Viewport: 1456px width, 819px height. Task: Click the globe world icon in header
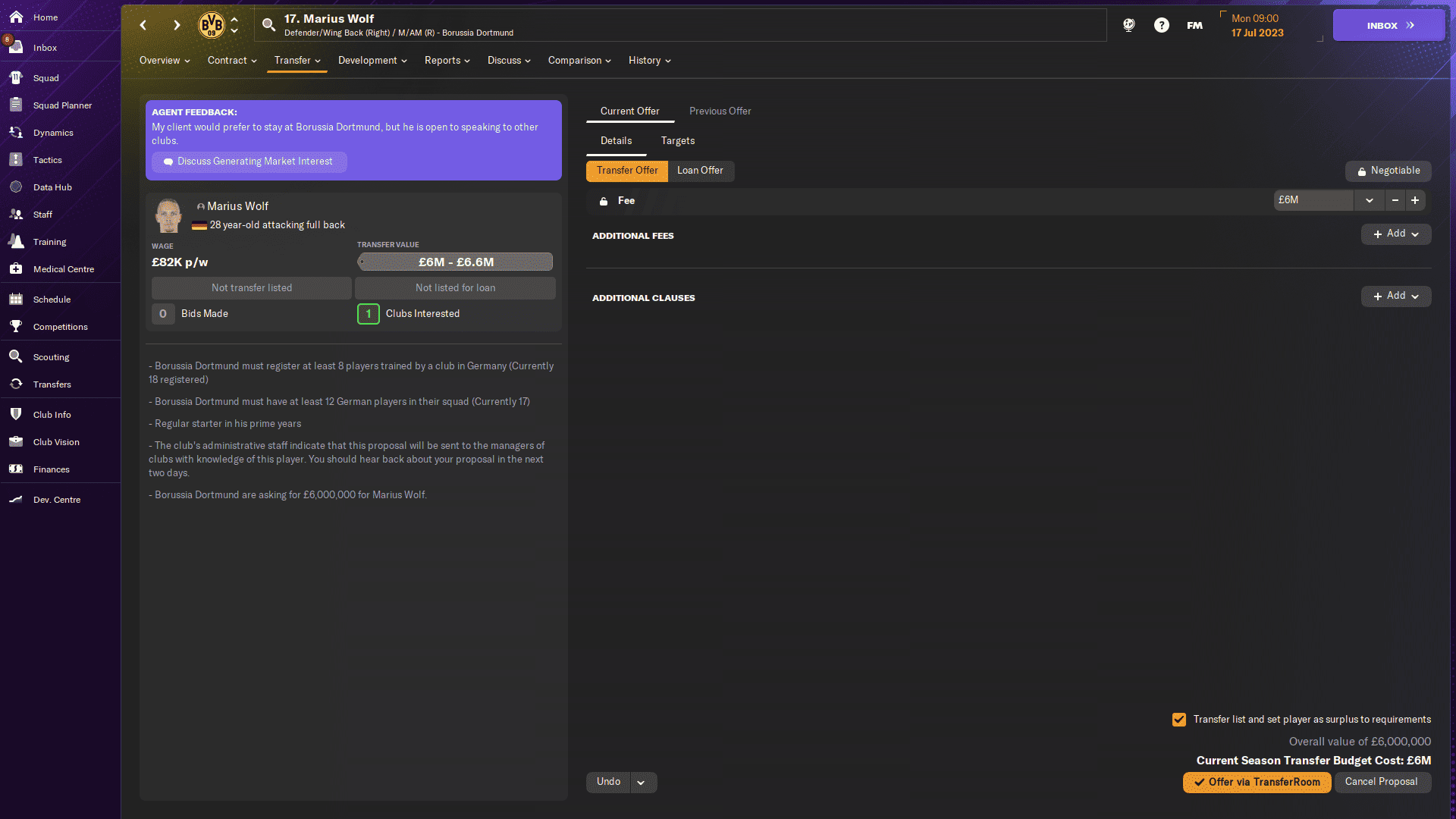[x=1129, y=25]
